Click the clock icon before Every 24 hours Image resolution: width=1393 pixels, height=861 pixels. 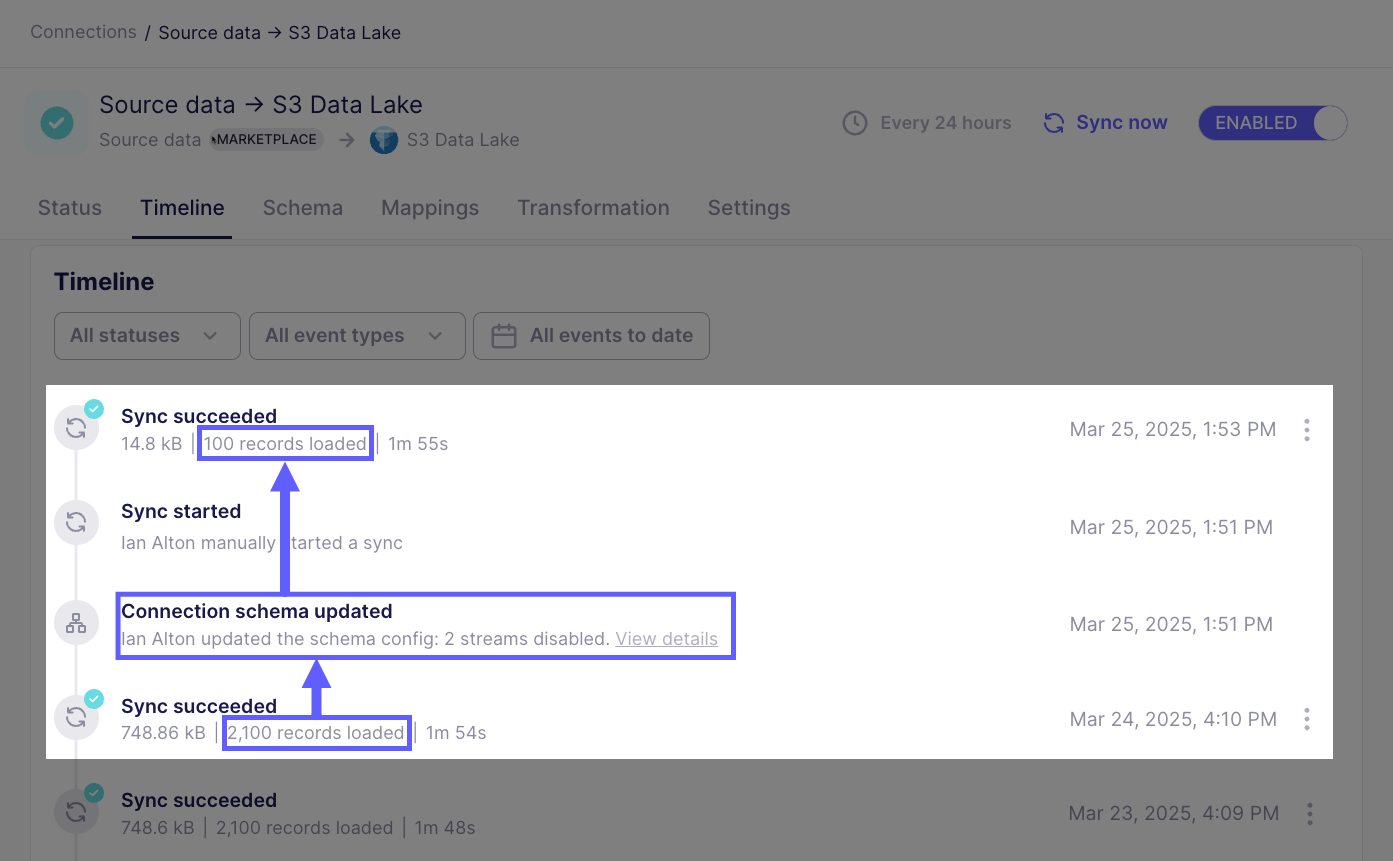pos(855,122)
